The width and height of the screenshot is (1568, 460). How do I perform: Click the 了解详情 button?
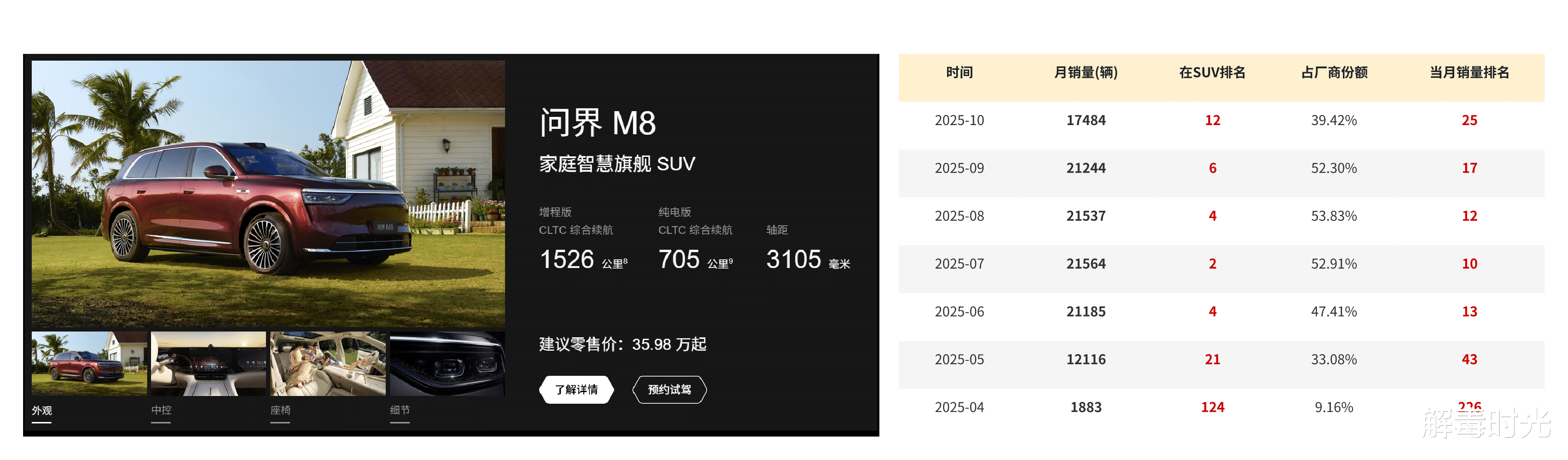pyautogui.click(x=576, y=389)
